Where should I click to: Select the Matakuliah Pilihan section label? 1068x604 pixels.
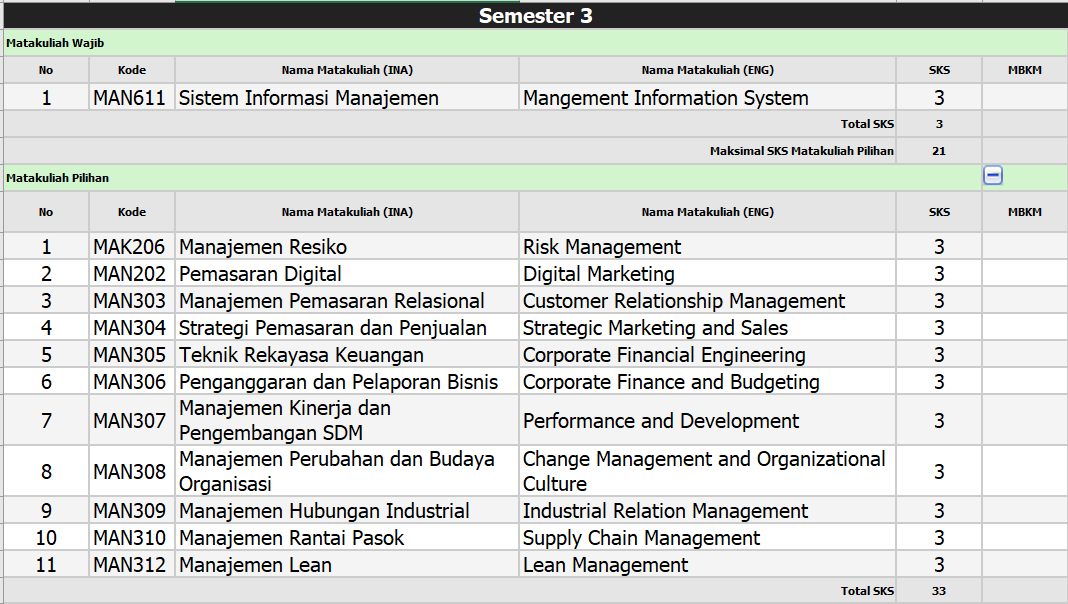[x=57, y=178]
